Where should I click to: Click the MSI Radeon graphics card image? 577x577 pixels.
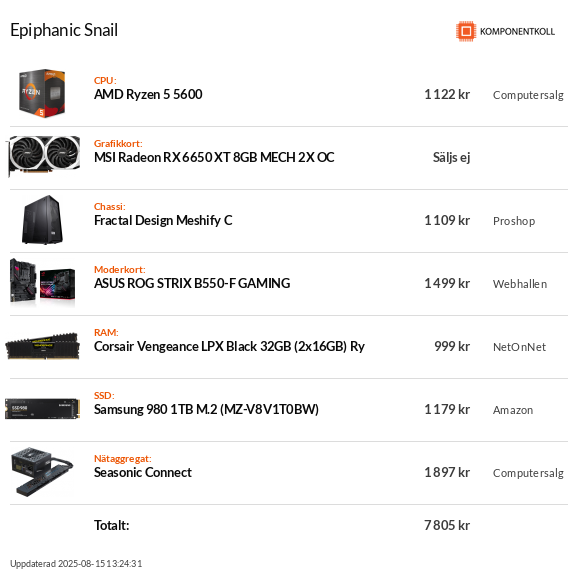coord(44,156)
